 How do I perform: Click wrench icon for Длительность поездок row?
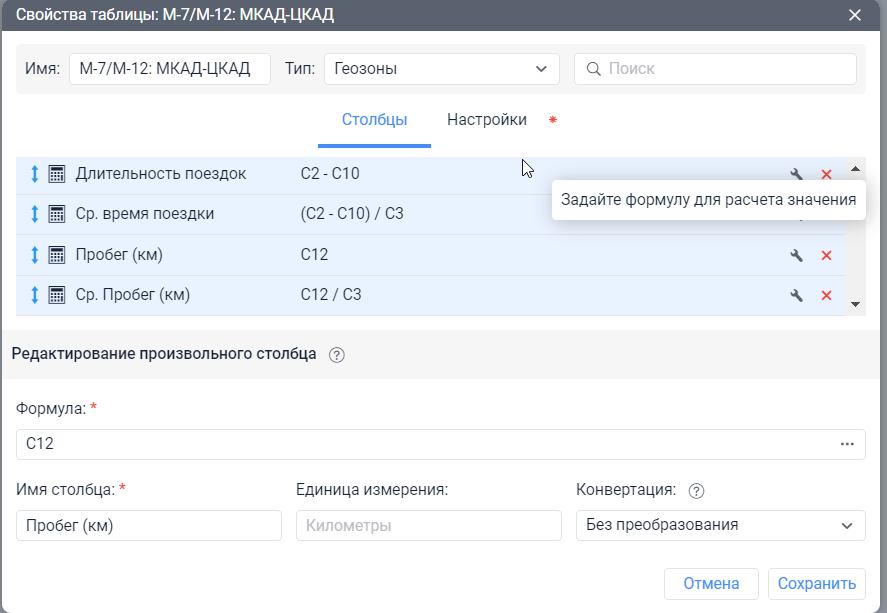pyautogui.click(x=796, y=174)
